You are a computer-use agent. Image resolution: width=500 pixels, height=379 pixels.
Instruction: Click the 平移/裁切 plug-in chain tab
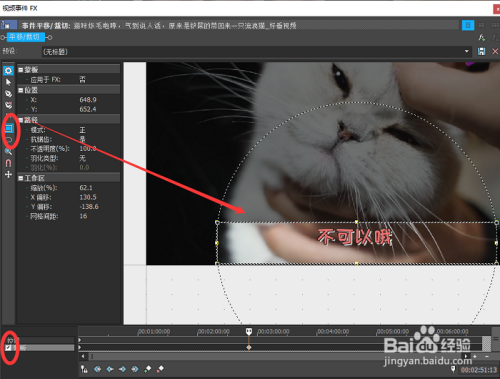26,37
